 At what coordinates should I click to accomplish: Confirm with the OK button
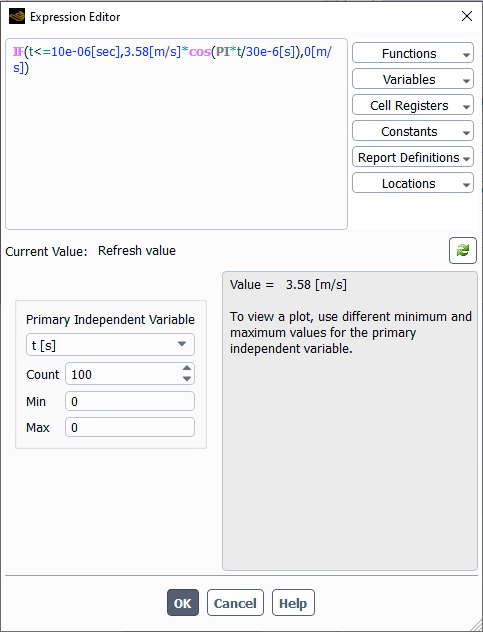click(183, 603)
